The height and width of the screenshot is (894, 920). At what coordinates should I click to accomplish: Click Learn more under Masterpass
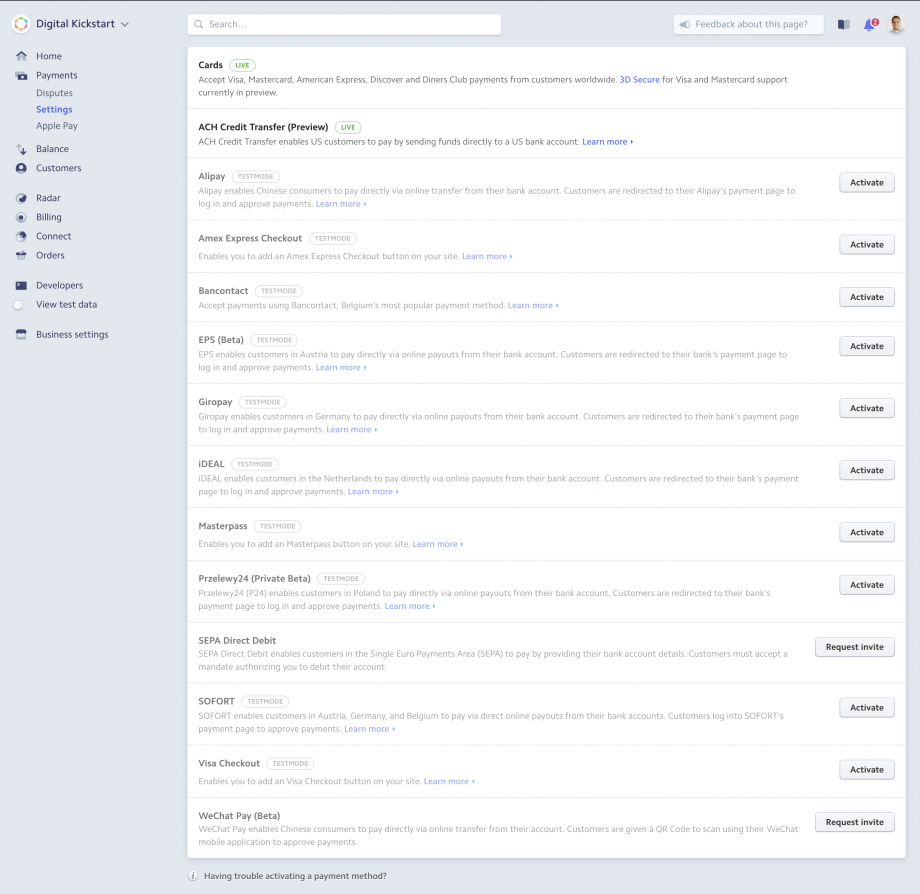tap(438, 544)
